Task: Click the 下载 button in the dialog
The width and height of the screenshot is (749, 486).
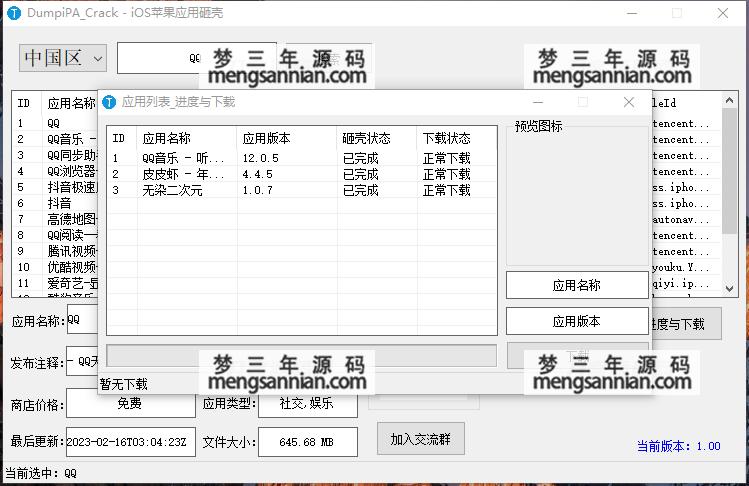Action: [577, 355]
